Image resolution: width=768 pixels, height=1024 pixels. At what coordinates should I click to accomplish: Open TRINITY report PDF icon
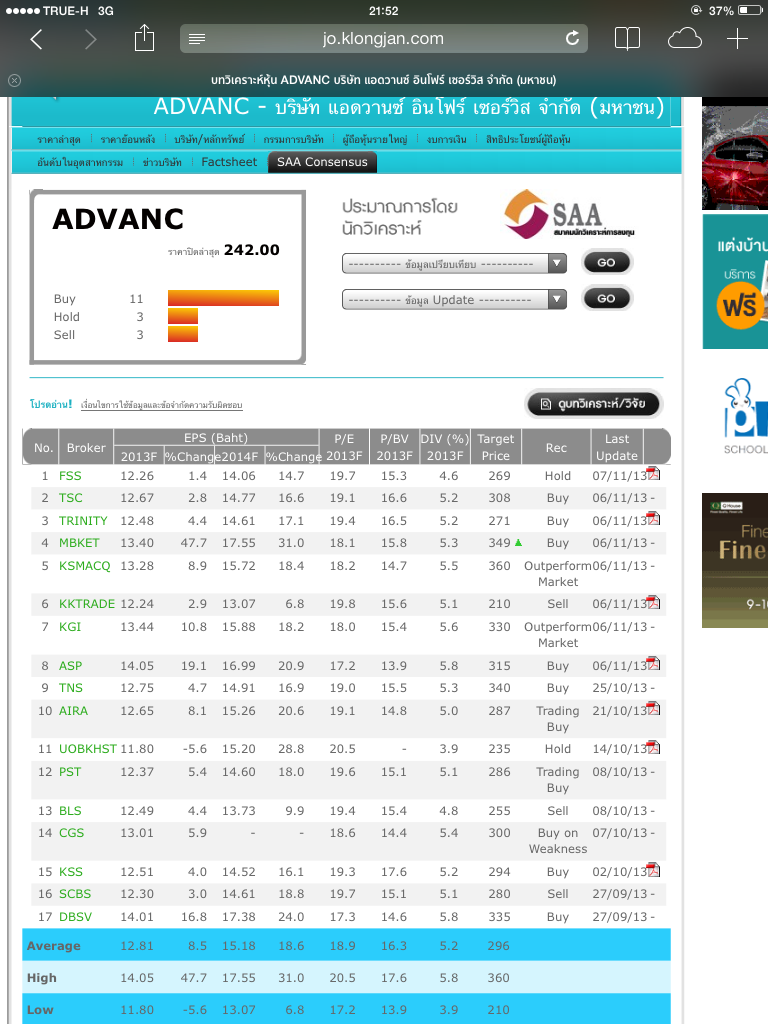(653, 519)
